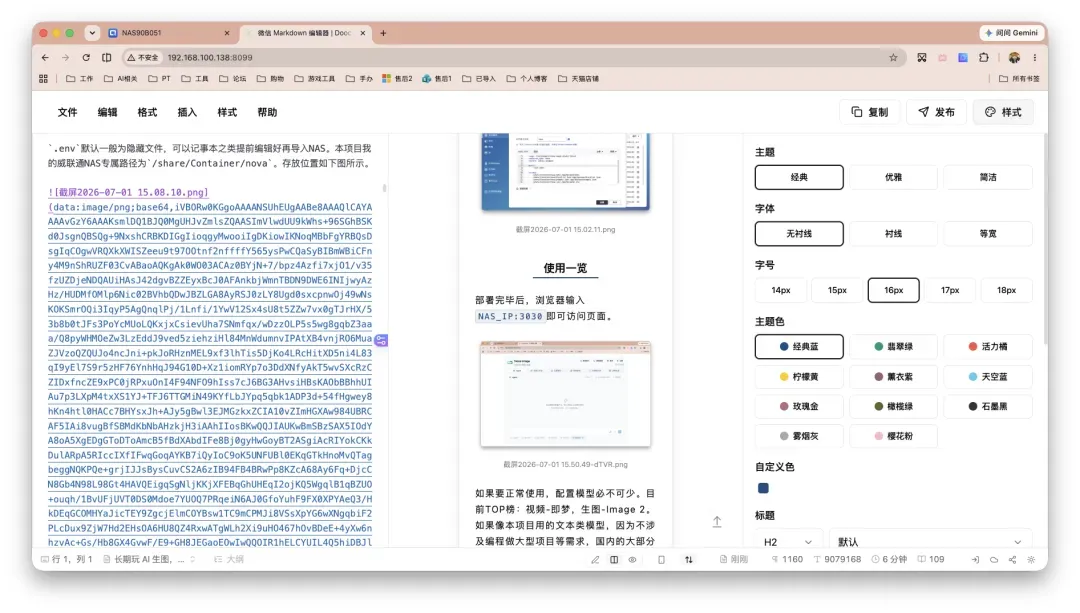This screenshot has width=1080, height=613.
Task: Open the apps grid in bookmarks bar
Action: pyautogui.click(x=43, y=79)
